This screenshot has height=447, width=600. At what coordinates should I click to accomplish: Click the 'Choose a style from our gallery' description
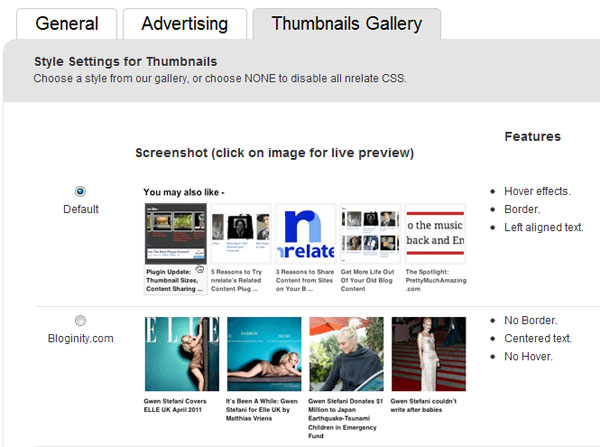click(220, 78)
